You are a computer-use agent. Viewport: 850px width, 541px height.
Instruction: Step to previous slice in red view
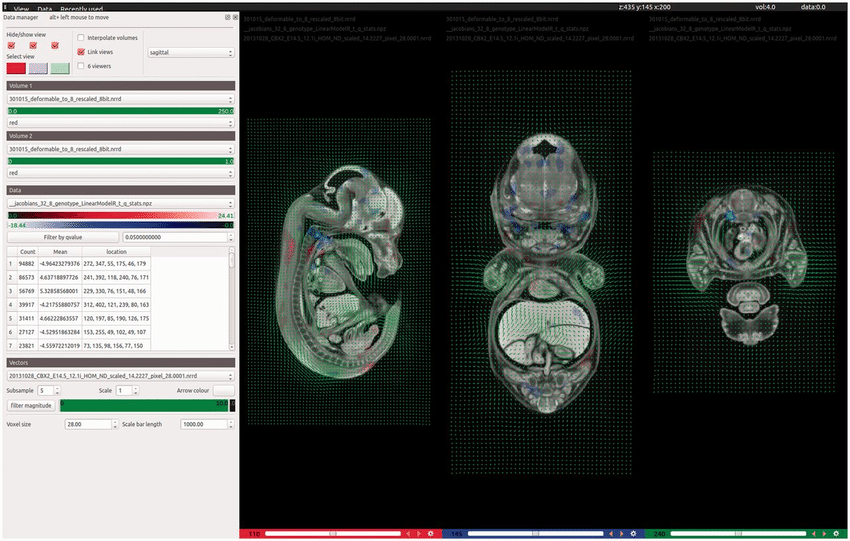point(409,534)
